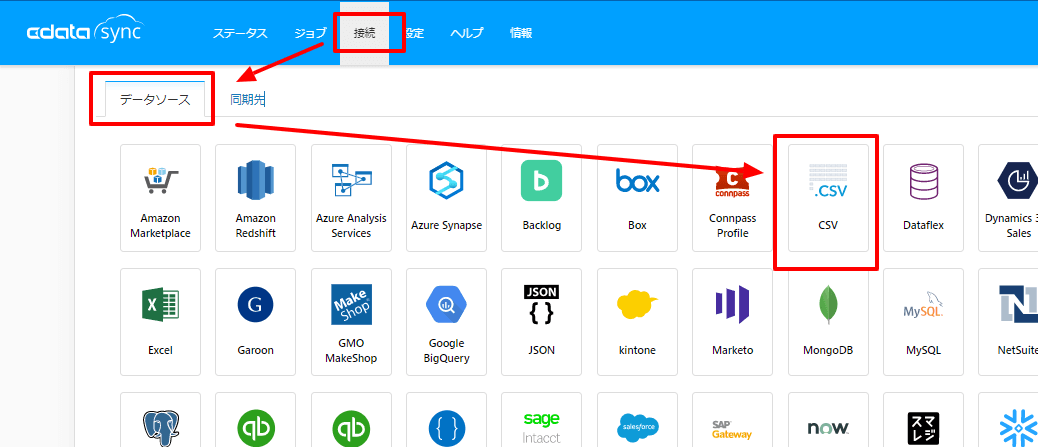Select the NetSuite connector icon

(1017, 305)
